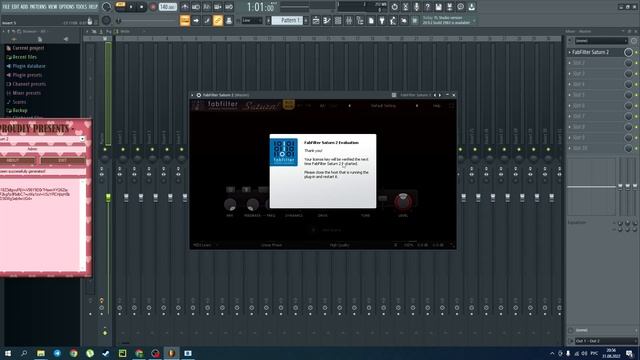Click the plug-shaped plugin picker icon
Viewport: 640px width, 360px height.
382,20
